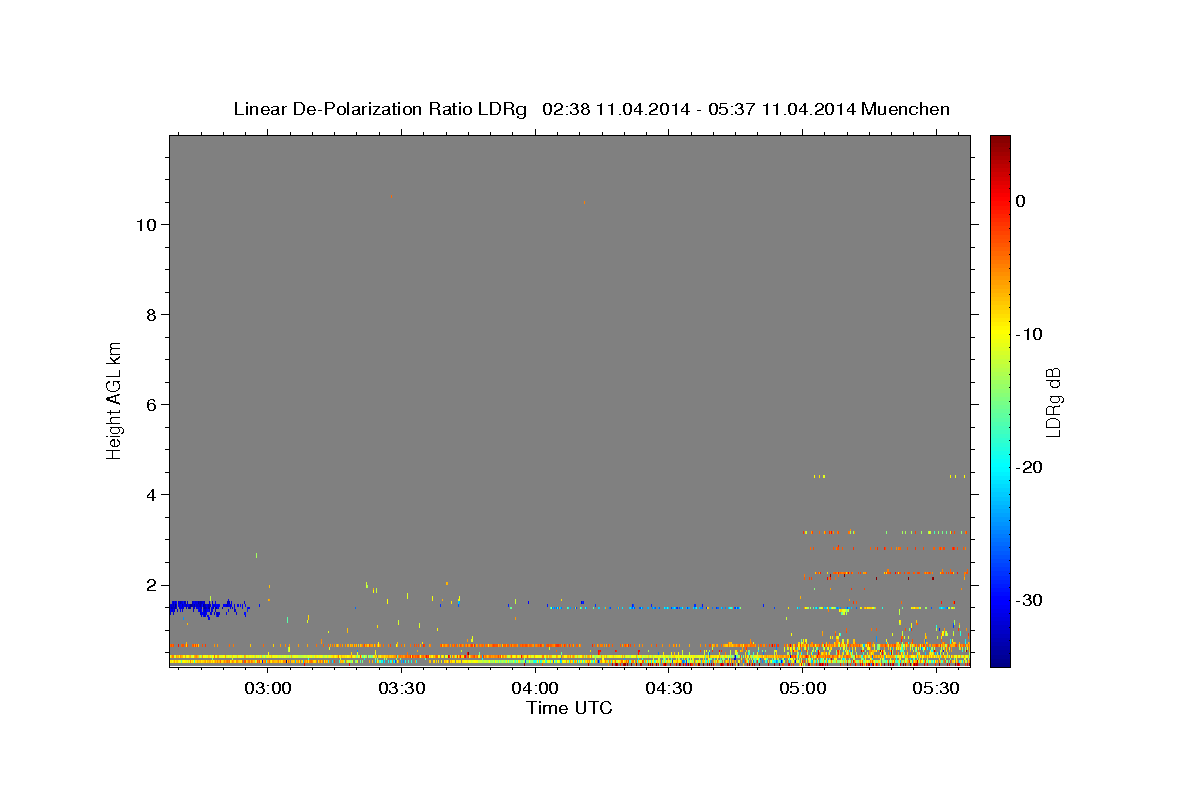Click the 05:30 time axis label
This screenshot has width=1200, height=800.
(936, 688)
